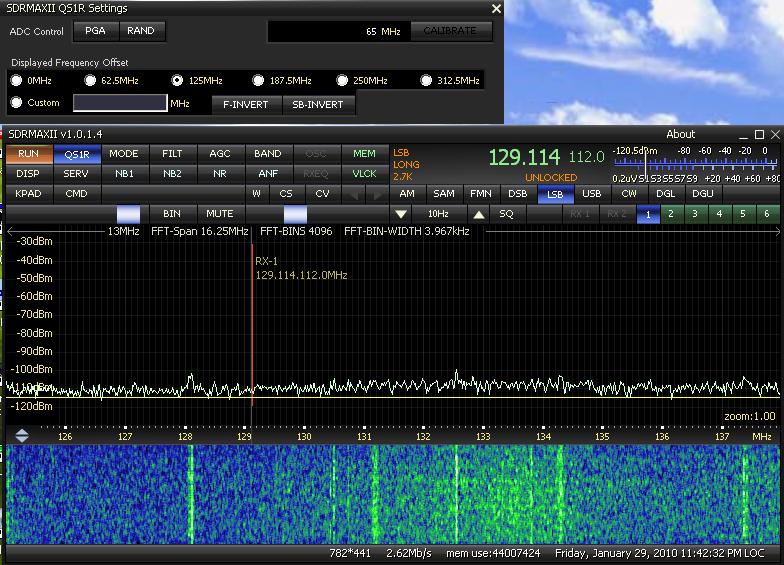Click the 65 MHz calibration frequency field

pos(340,32)
